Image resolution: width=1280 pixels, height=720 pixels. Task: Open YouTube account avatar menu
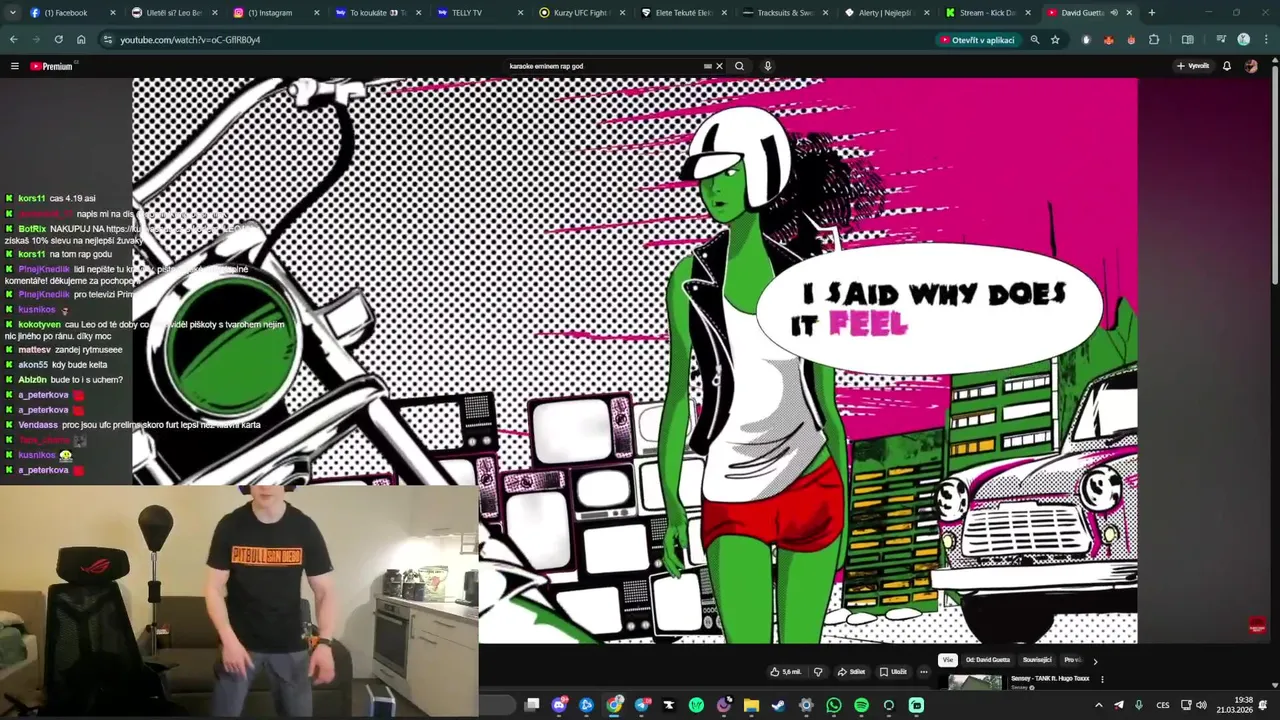pyautogui.click(x=1251, y=66)
